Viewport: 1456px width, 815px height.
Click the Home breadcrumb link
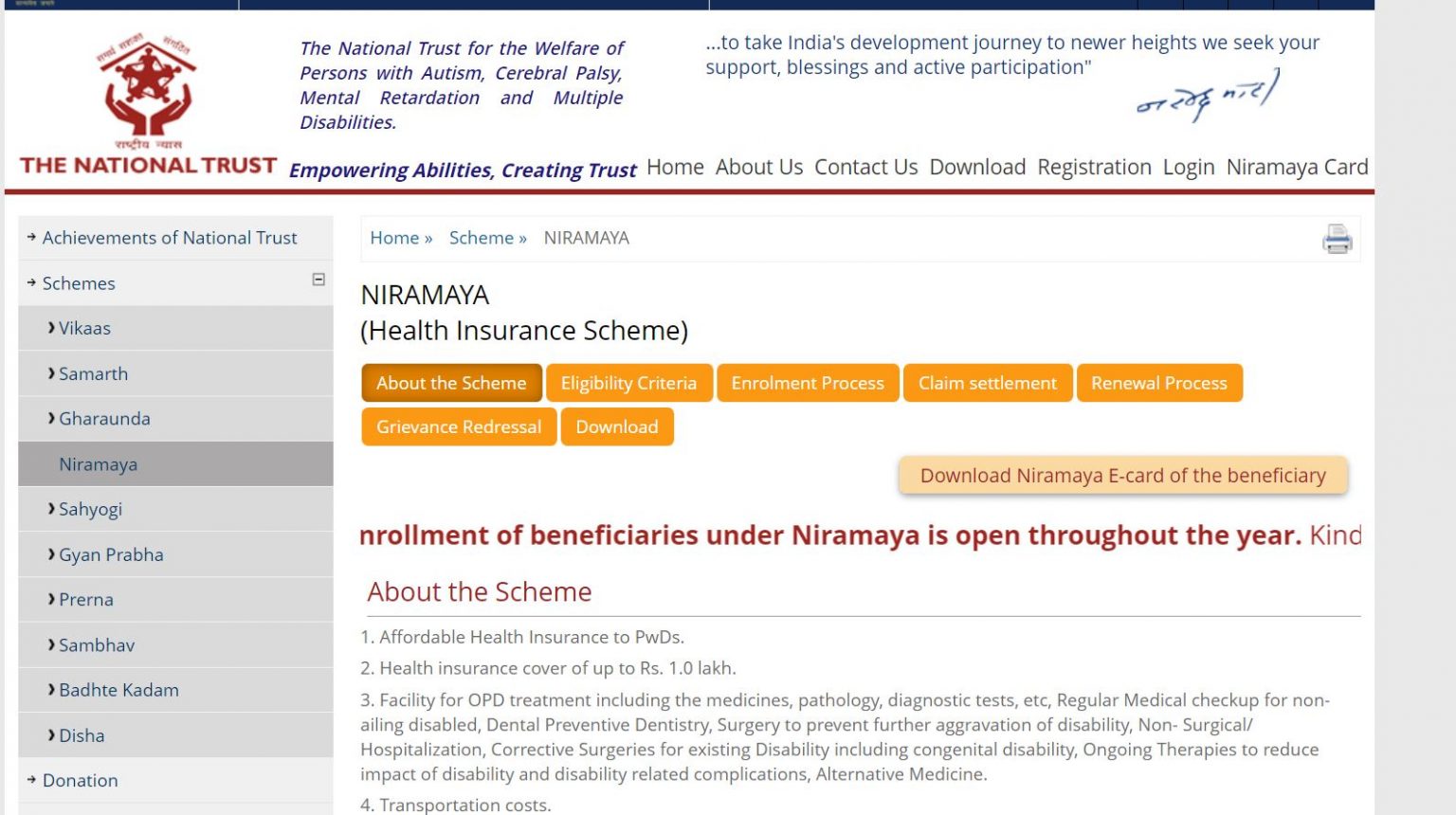click(393, 238)
